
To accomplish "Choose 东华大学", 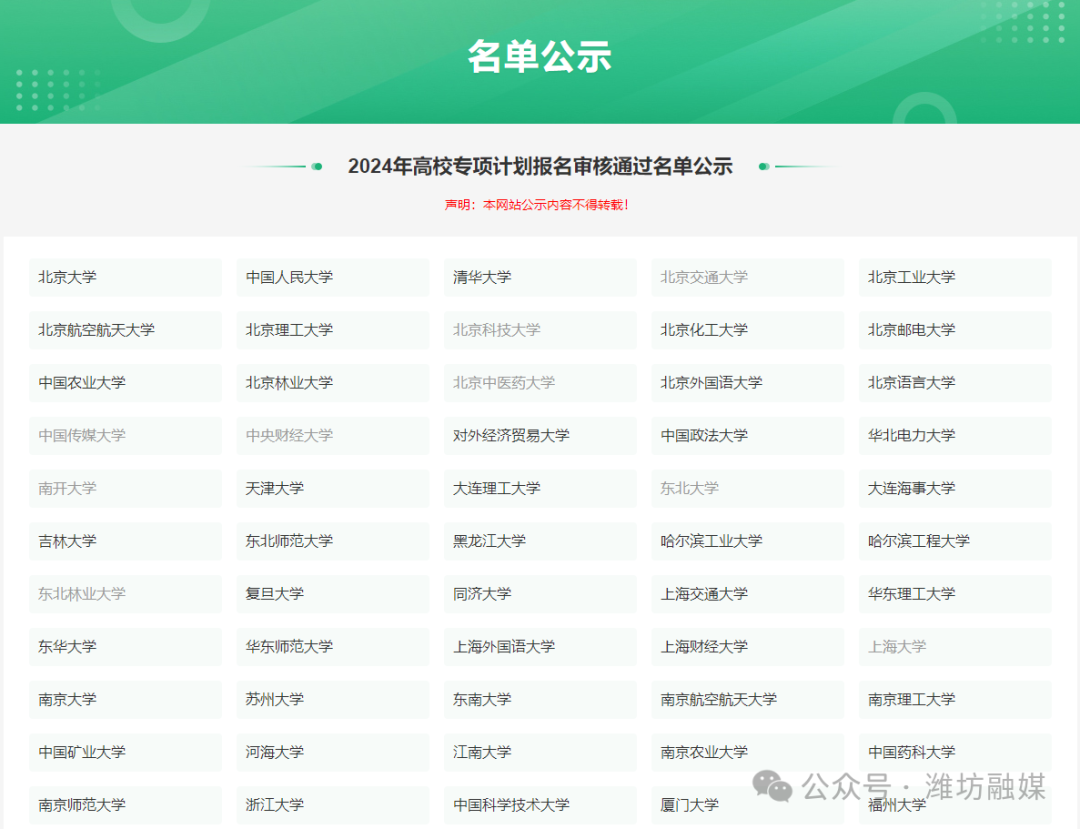I will (125, 647).
